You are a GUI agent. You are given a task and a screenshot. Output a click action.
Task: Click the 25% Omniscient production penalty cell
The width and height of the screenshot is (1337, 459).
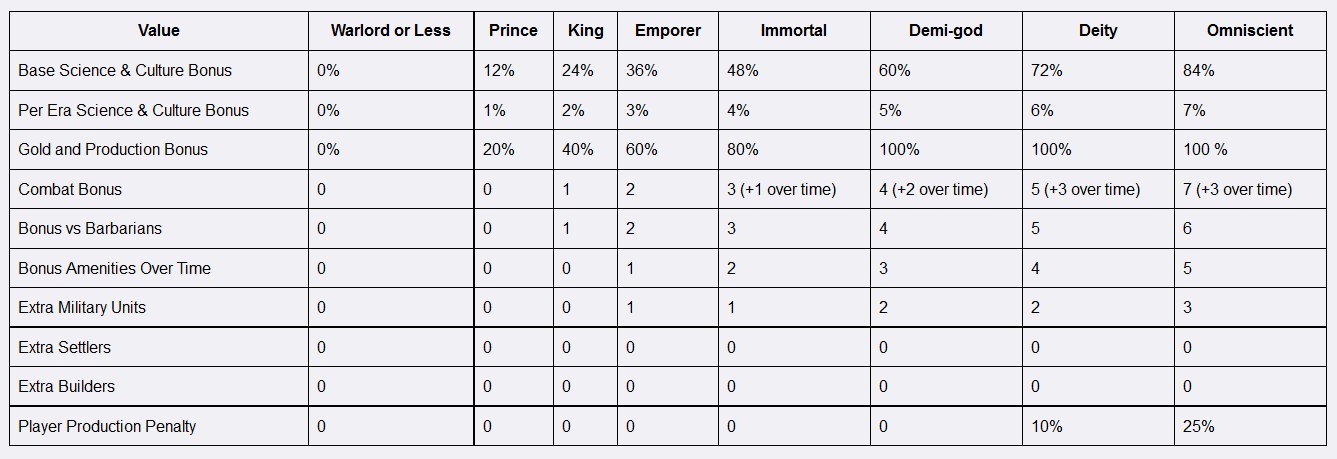tap(1198, 426)
